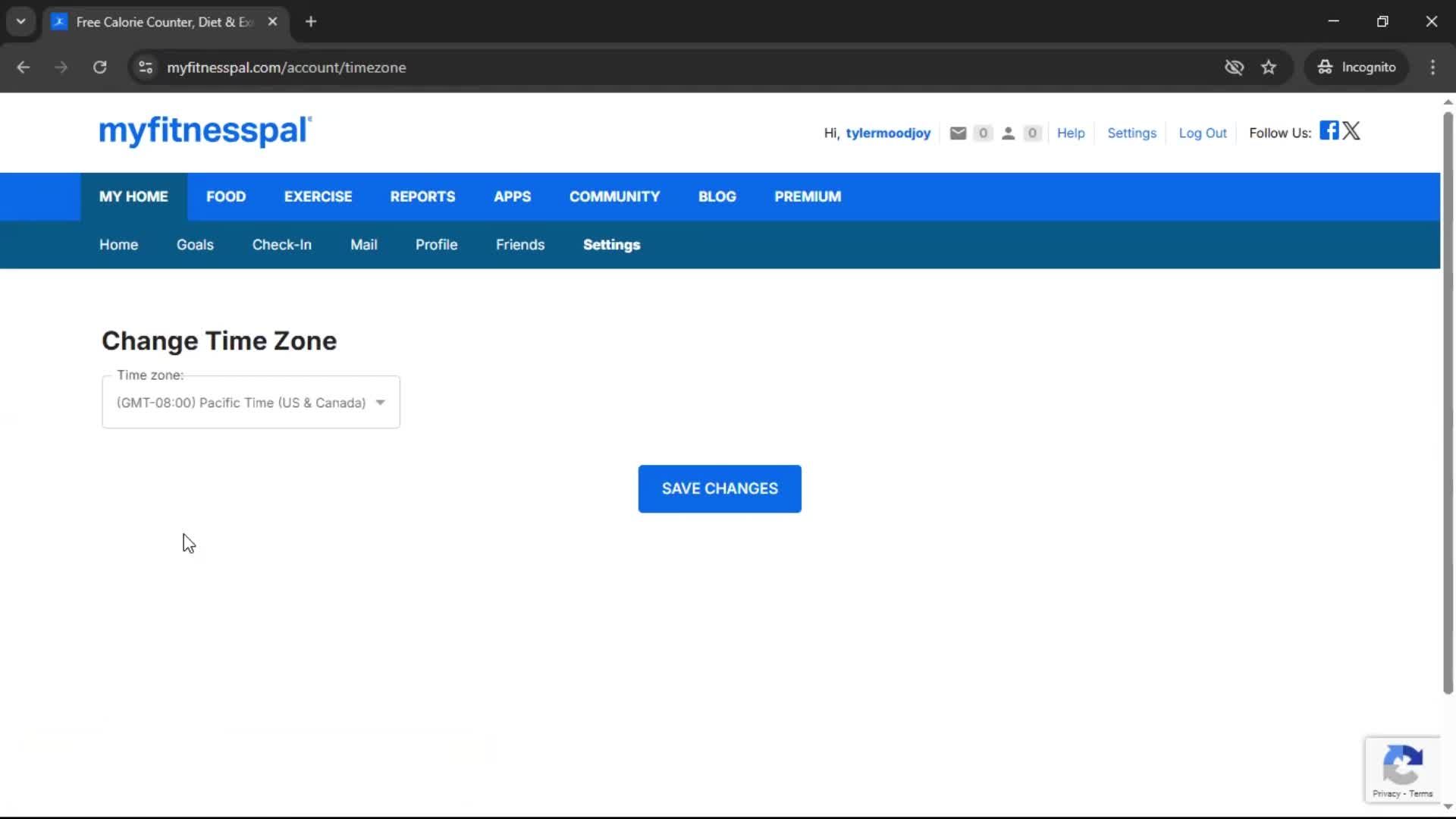Click the tylermoodjoy username link
The height and width of the screenshot is (819, 1456).
click(888, 133)
